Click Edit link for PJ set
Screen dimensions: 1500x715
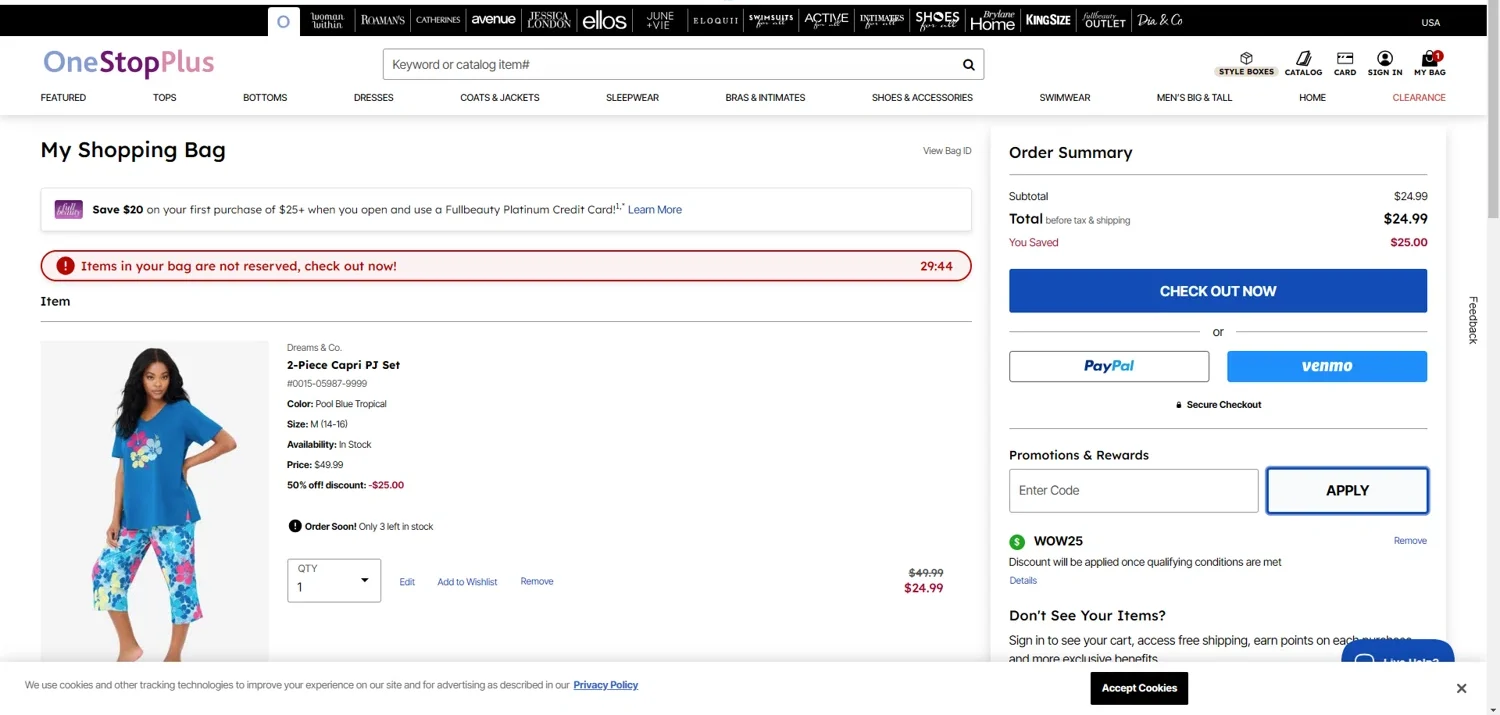(x=407, y=582)
